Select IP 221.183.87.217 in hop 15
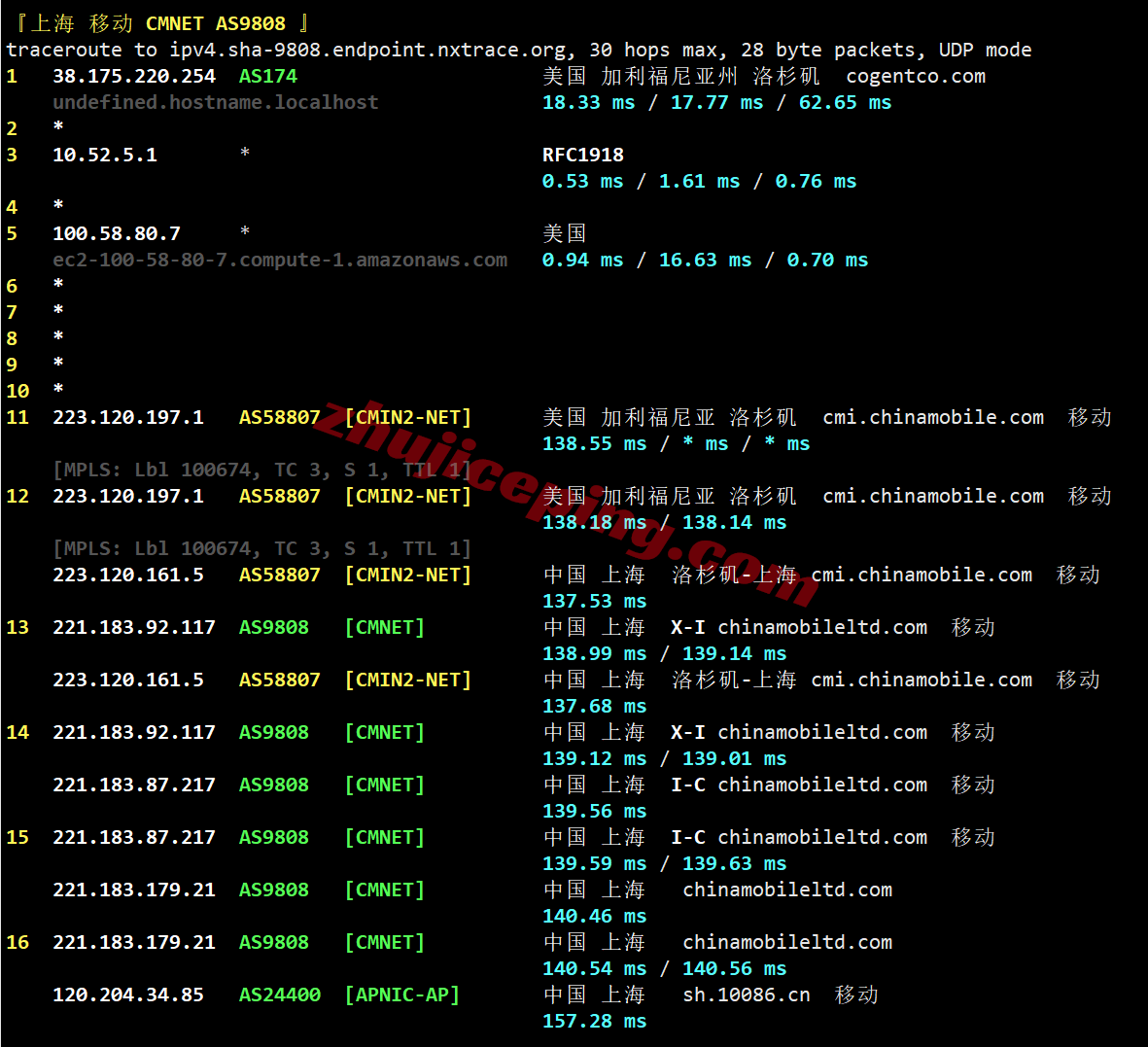1148x1047 pixels. (134, 838)
